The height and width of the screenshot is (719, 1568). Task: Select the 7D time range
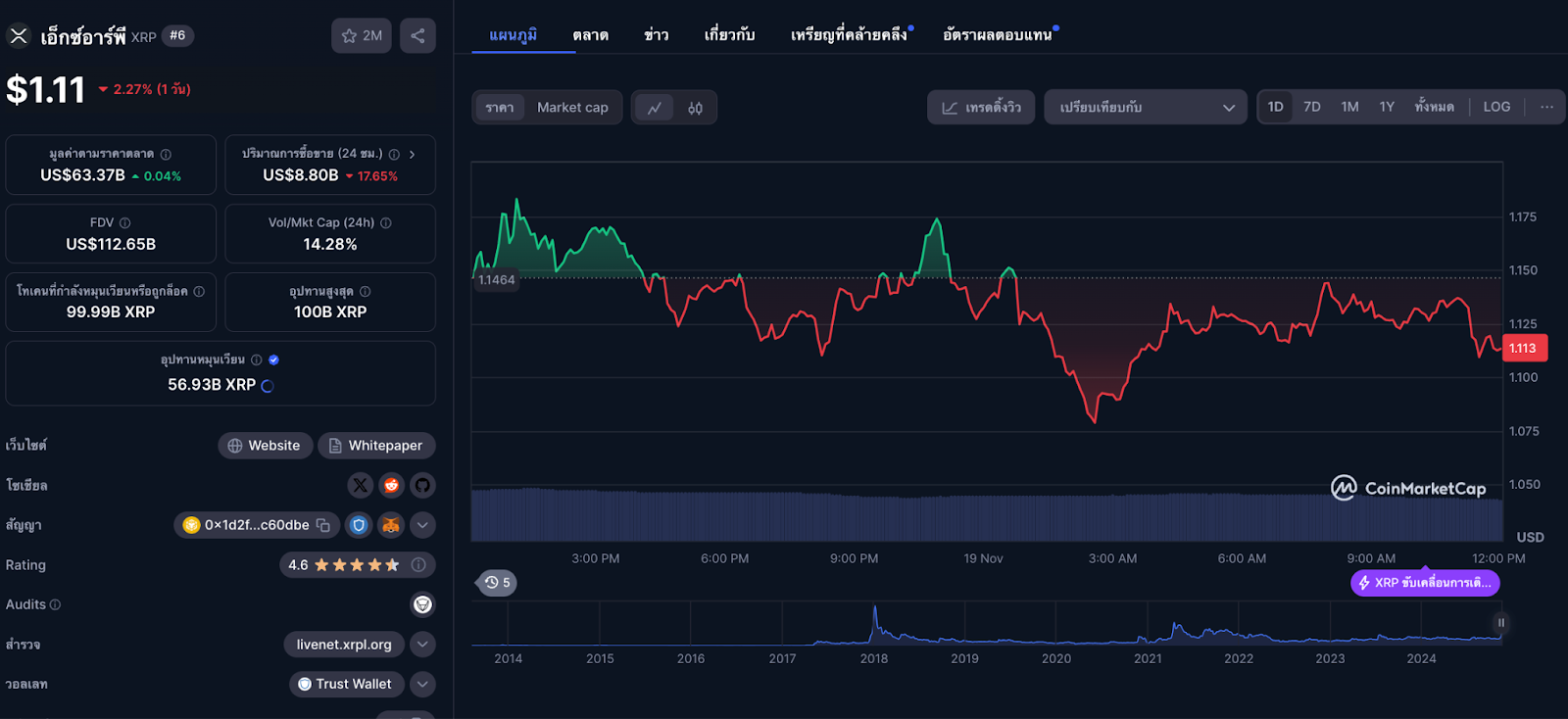(1312, 107)
